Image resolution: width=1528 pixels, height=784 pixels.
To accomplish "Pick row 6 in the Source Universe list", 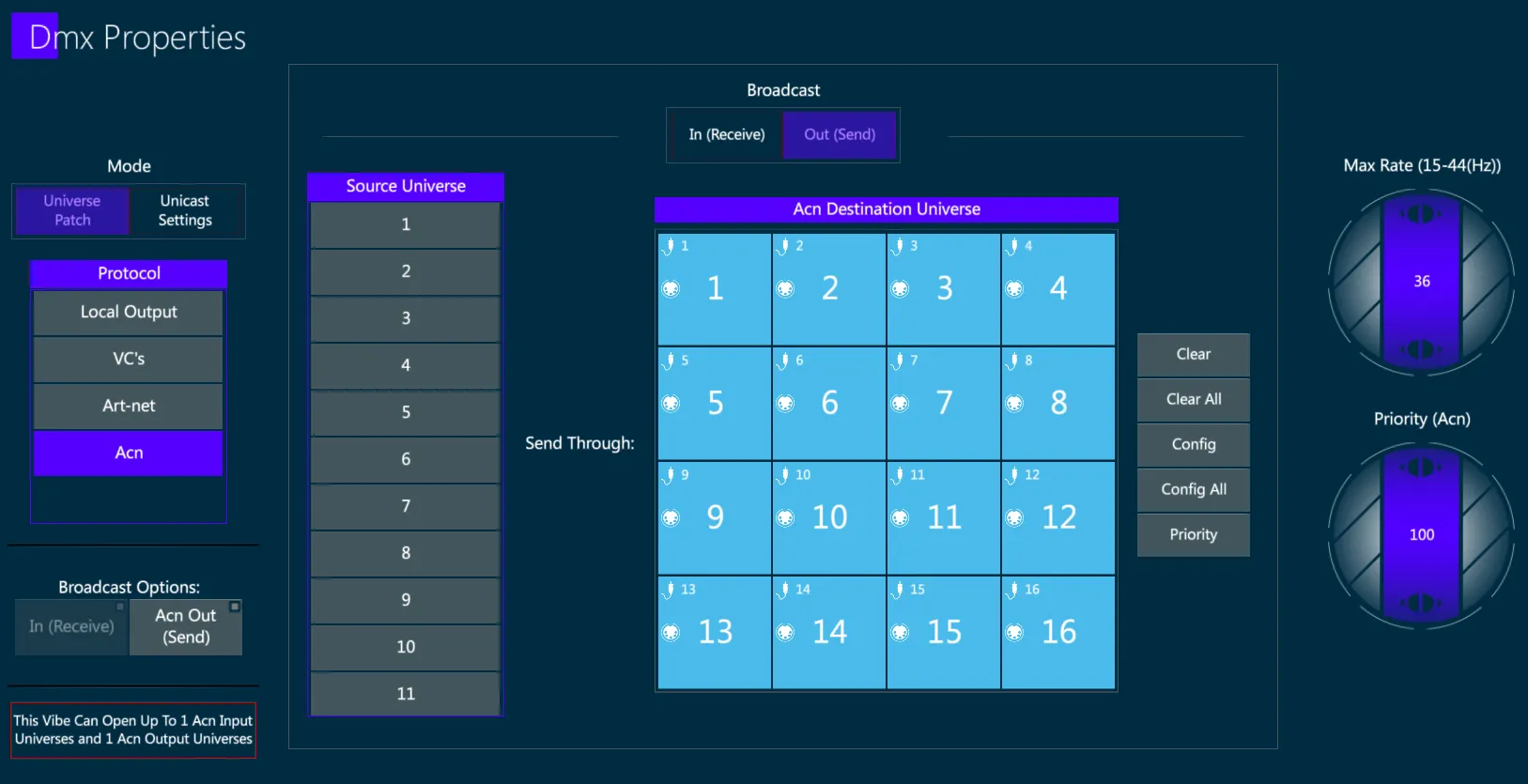I will 406,460.
